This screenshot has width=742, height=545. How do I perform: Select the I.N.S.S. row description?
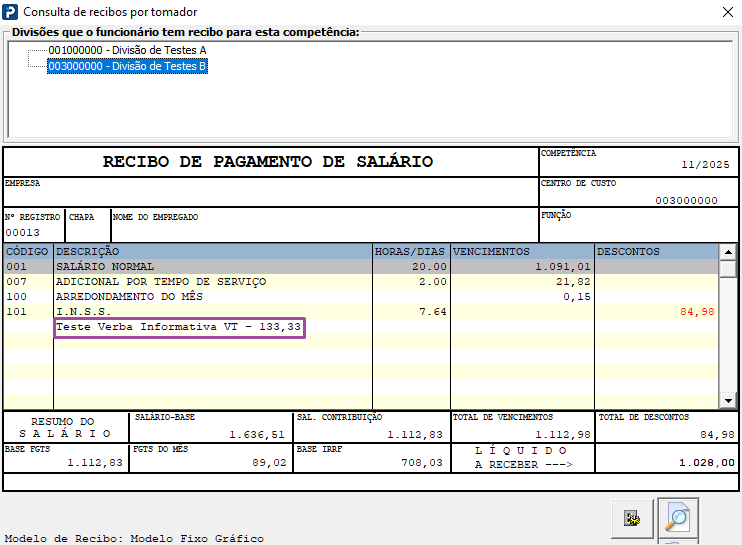coord(83,312)
